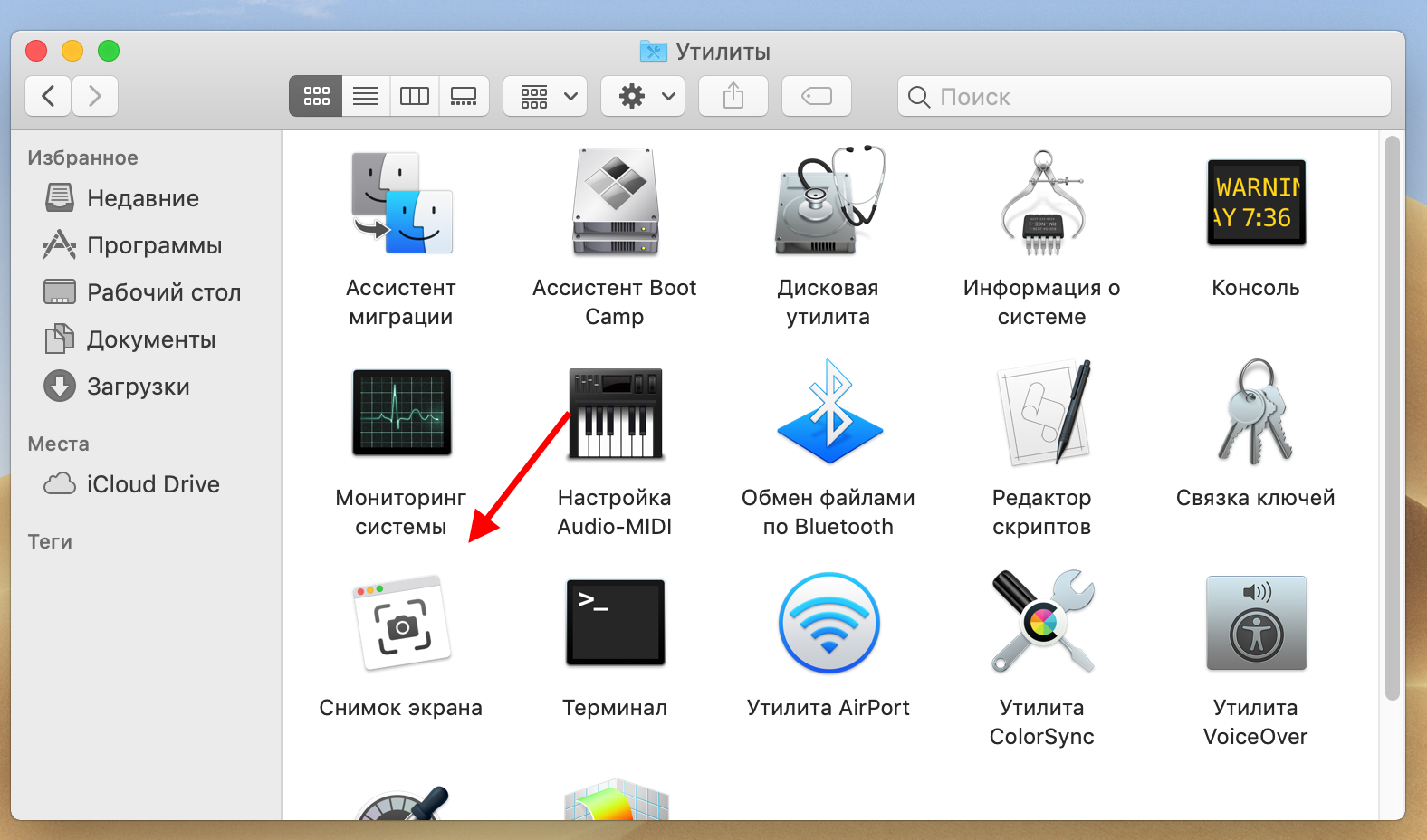Screen dimensions: 1427x840
Task: Click the iCloud Drive cloud icon
Action: 60,483
